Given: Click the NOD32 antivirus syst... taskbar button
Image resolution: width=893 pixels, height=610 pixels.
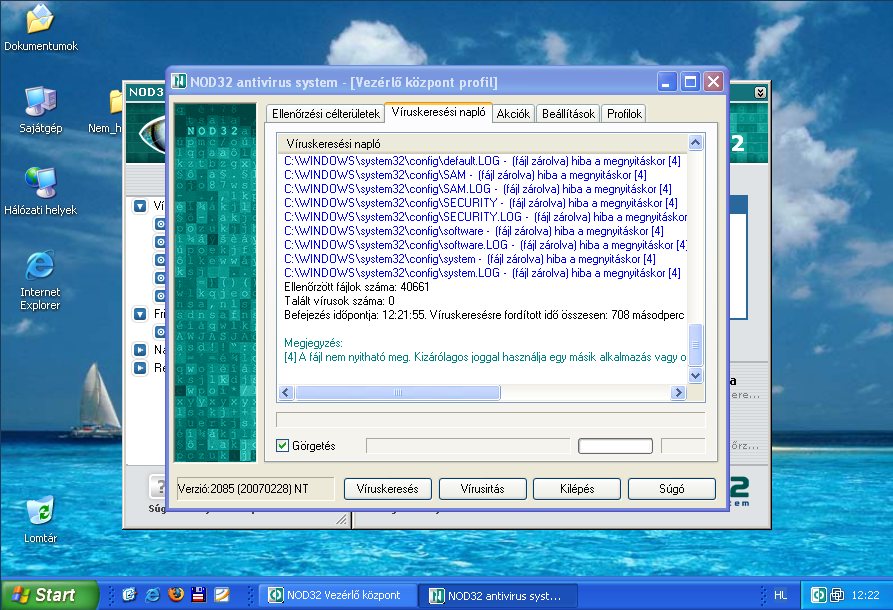Looking at the screenshot, I should pyautogui.click(x=498, y=596).
